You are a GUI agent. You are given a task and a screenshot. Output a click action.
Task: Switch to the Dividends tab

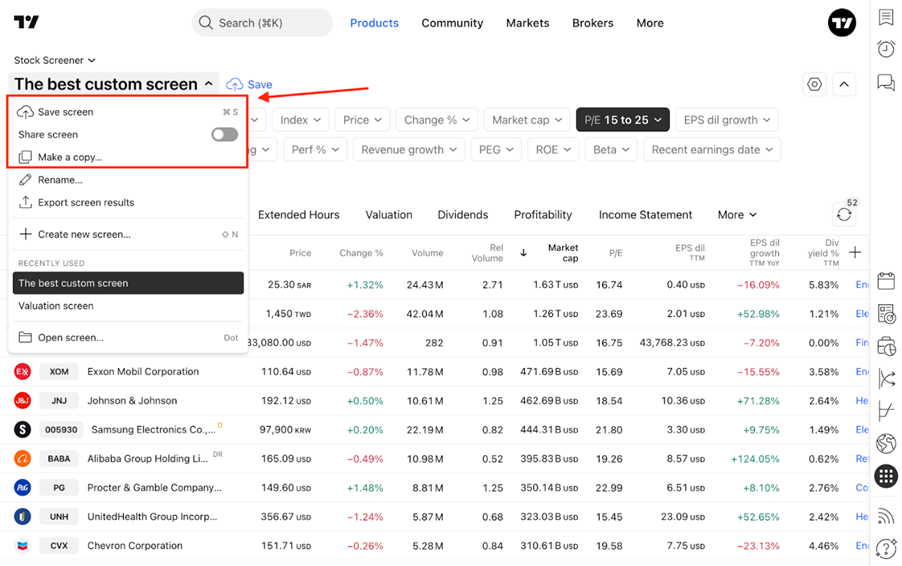coord(463,215)
